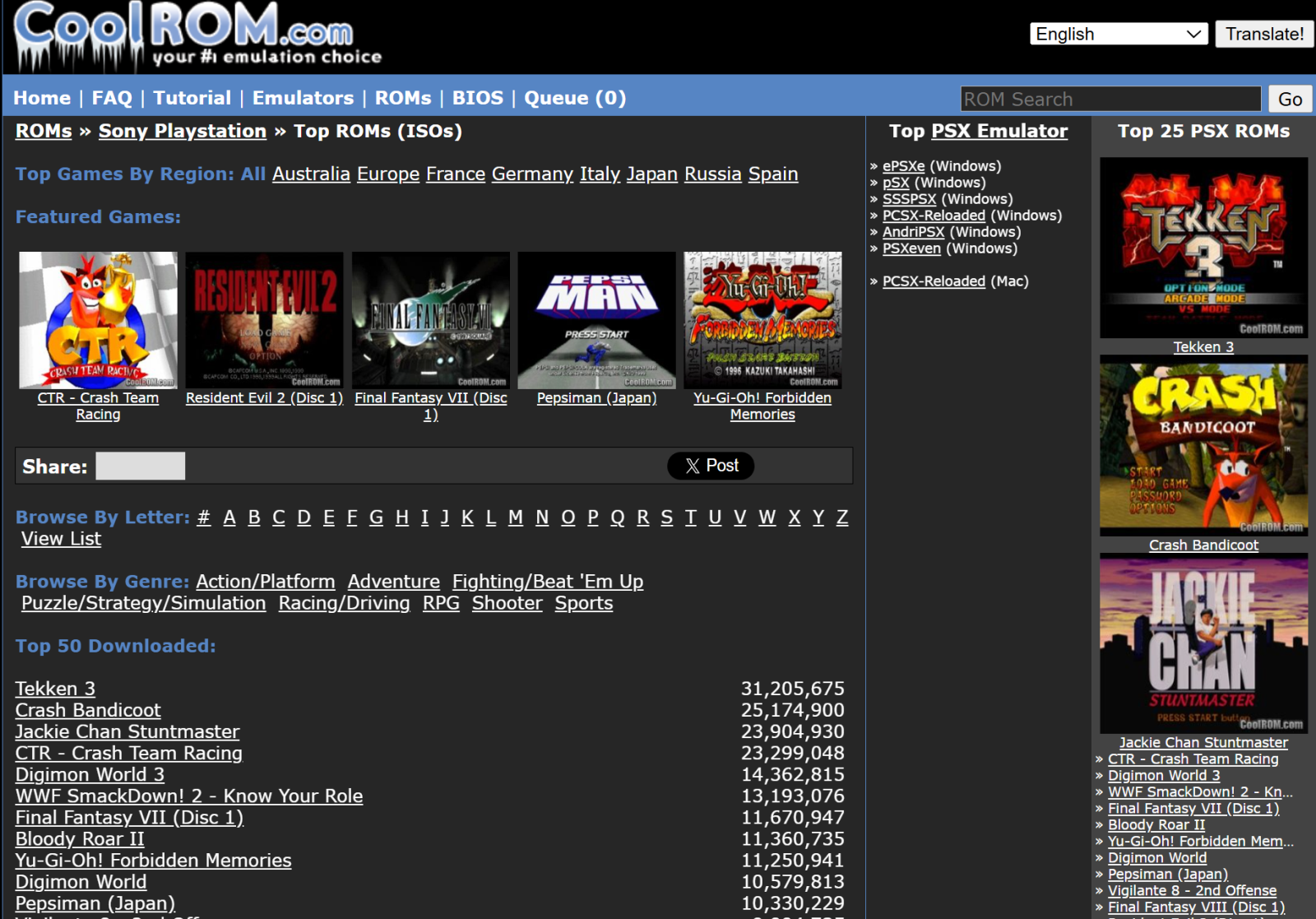
Task: Filter top games by Italy region
Action: 600,174
